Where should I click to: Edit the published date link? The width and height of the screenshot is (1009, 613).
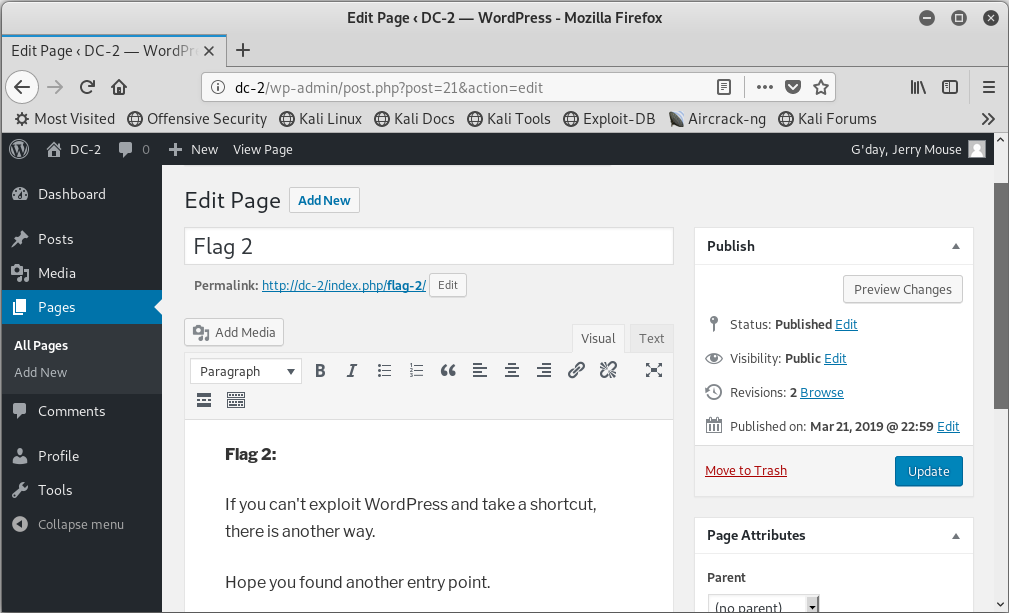[x=948, y=426]
